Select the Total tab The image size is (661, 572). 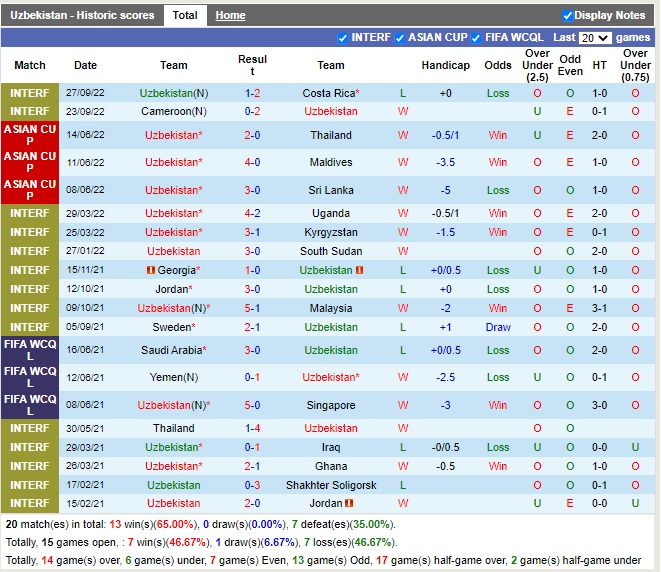pyautogui.click(x=184, y=15)
